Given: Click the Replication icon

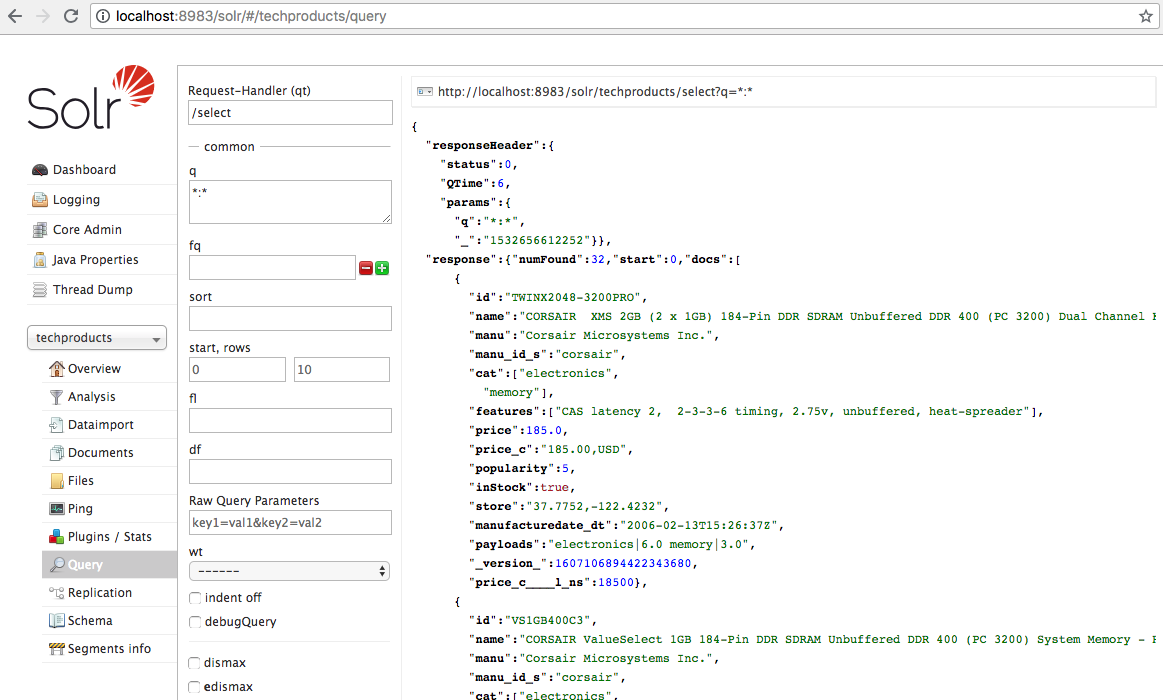Looking at the screenshot, I should tap(56, 592).
